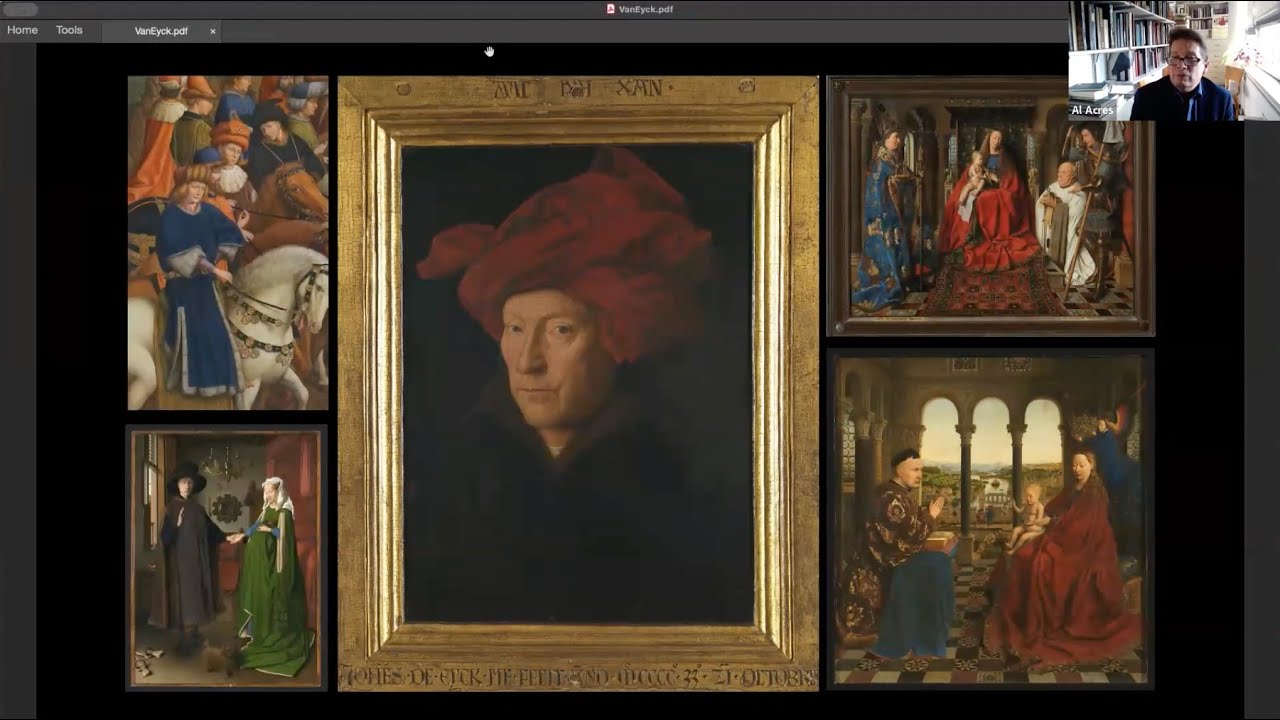The image size is (1280, 720).
Task: Select the Man in Red Turban portrait
Action: [x=578, y=384]
